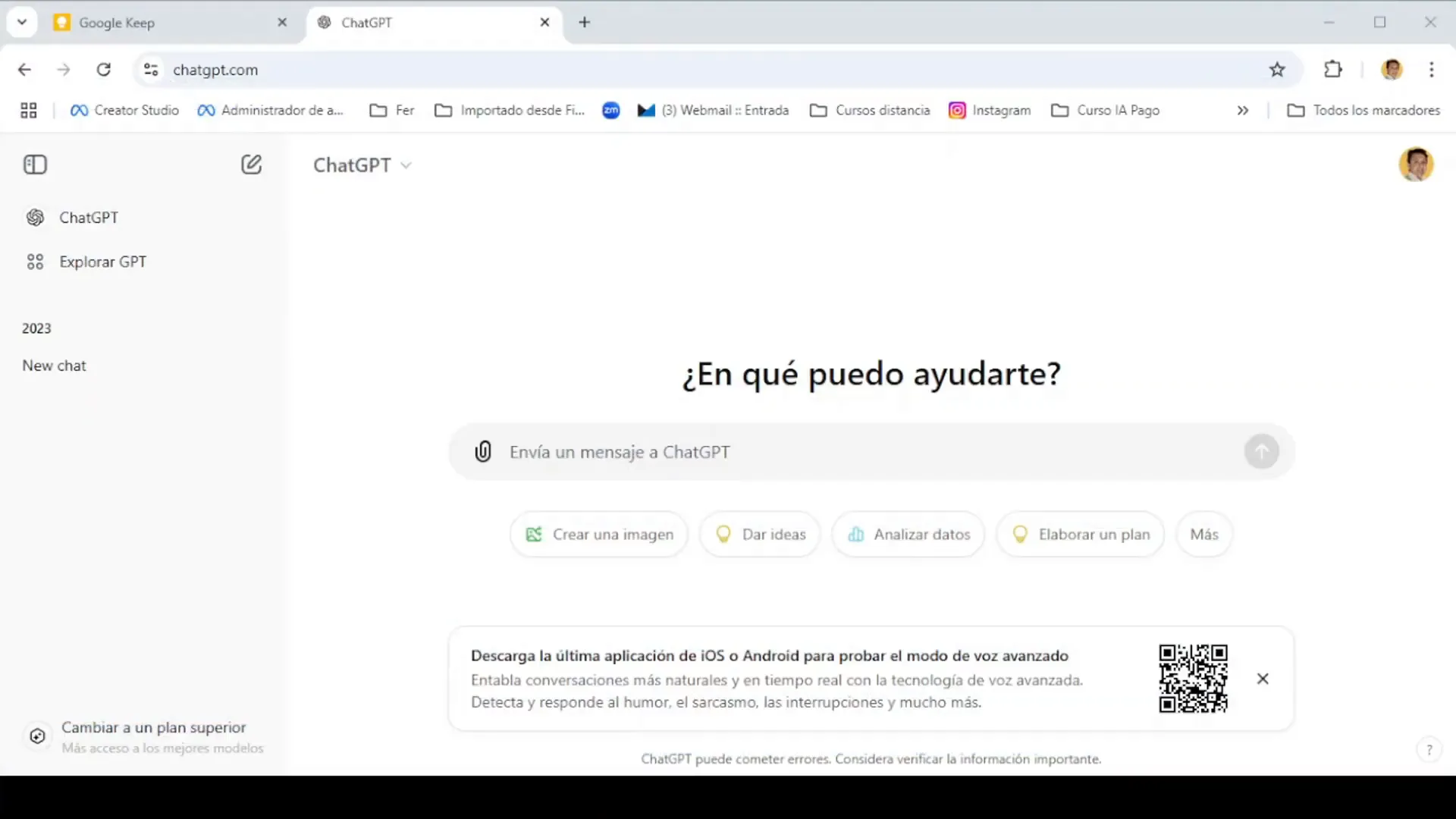Open the Webmail Entrada bookmark
Viewport: 1456px width, 819px height.
(x=714, y=111)
